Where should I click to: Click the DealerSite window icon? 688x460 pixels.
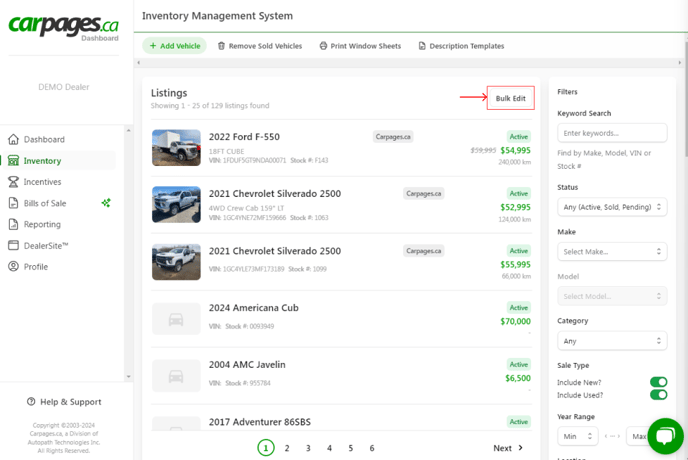coord(14,245)
